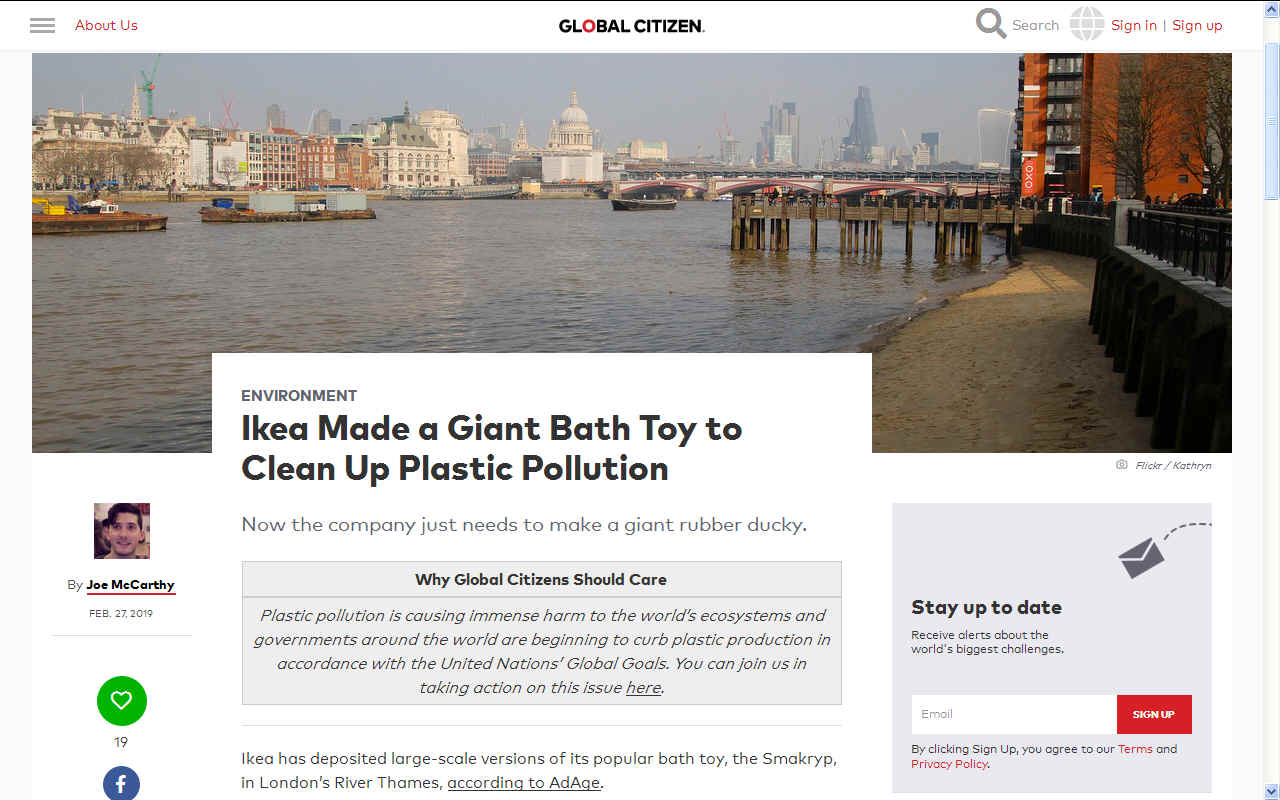Click the camera photo credit icon
This screenshot has height=800, width=1280.
[x=1122, y=465]
